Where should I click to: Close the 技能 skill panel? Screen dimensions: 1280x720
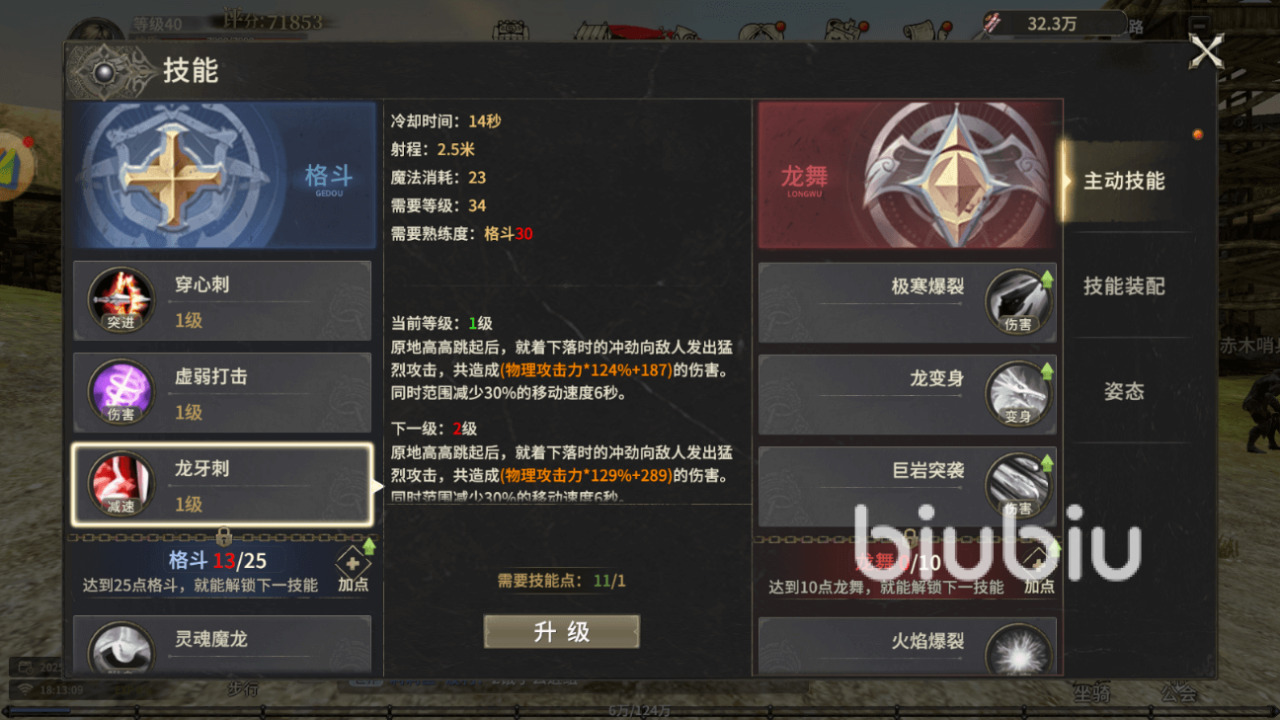point(1207,51)
